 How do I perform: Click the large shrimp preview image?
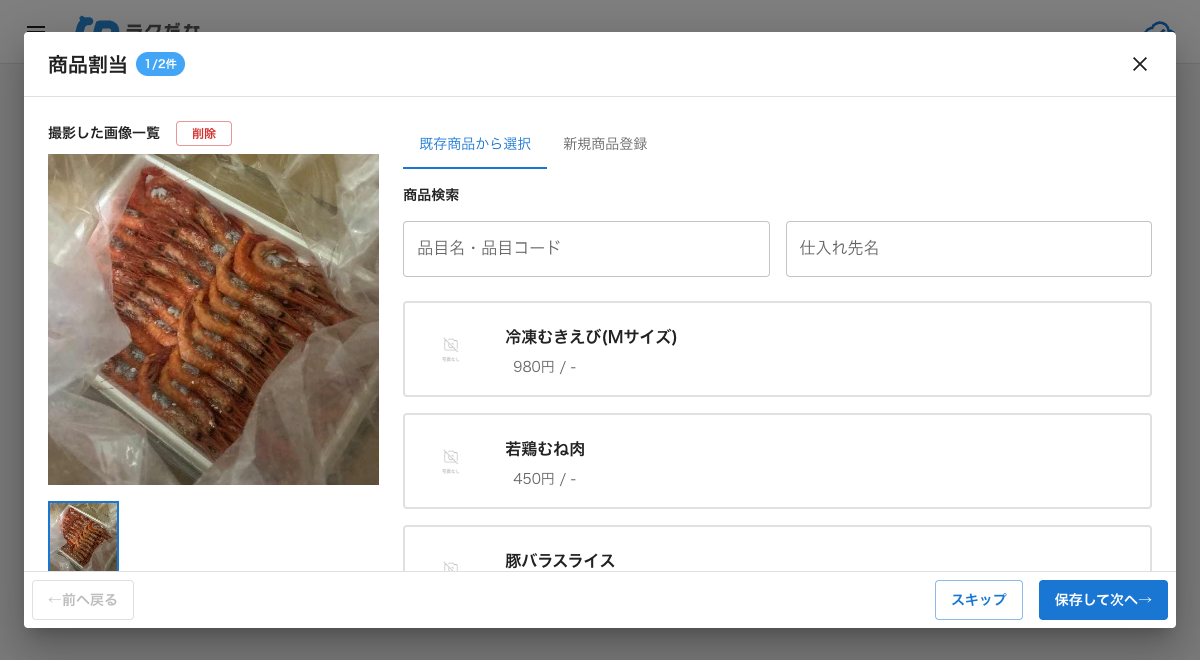(213, 319)
